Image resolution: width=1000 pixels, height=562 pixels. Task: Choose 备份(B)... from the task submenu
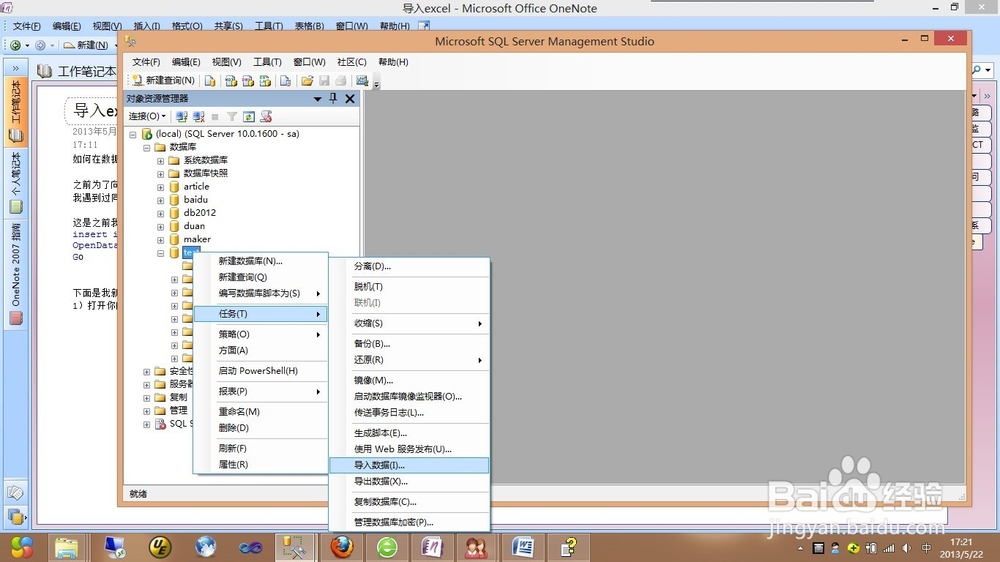pyautogui.click(x=409, y=343)
